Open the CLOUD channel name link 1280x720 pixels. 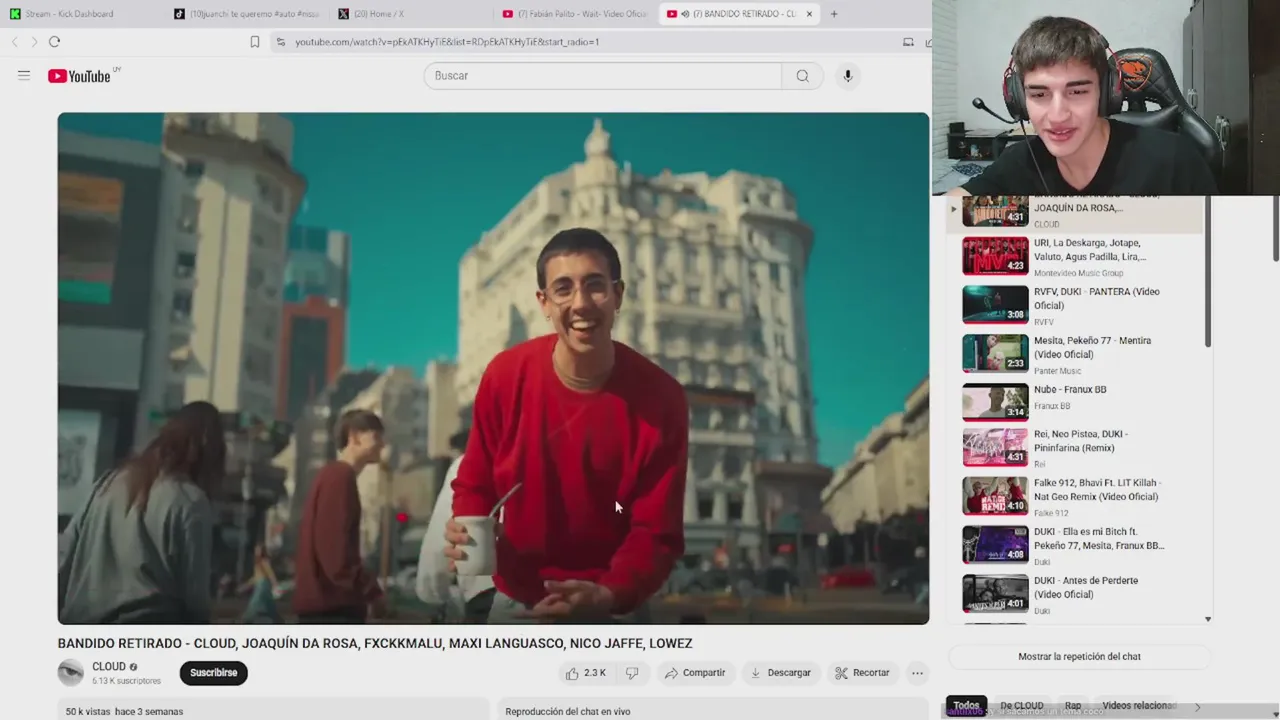pos(109,667)
